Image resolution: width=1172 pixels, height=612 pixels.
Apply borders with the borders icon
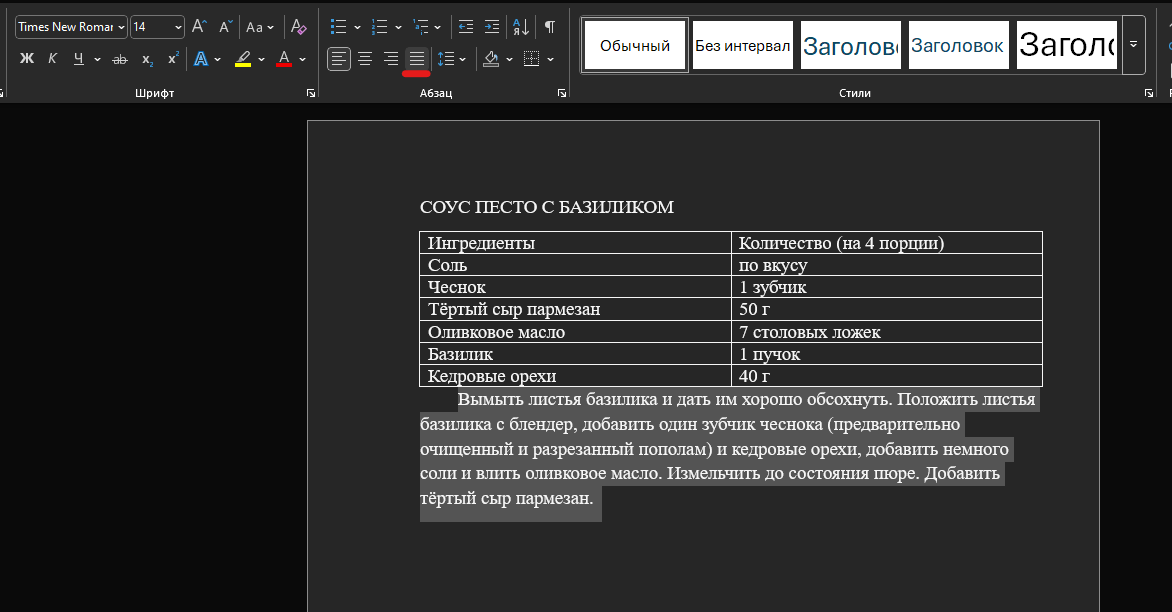531,58
